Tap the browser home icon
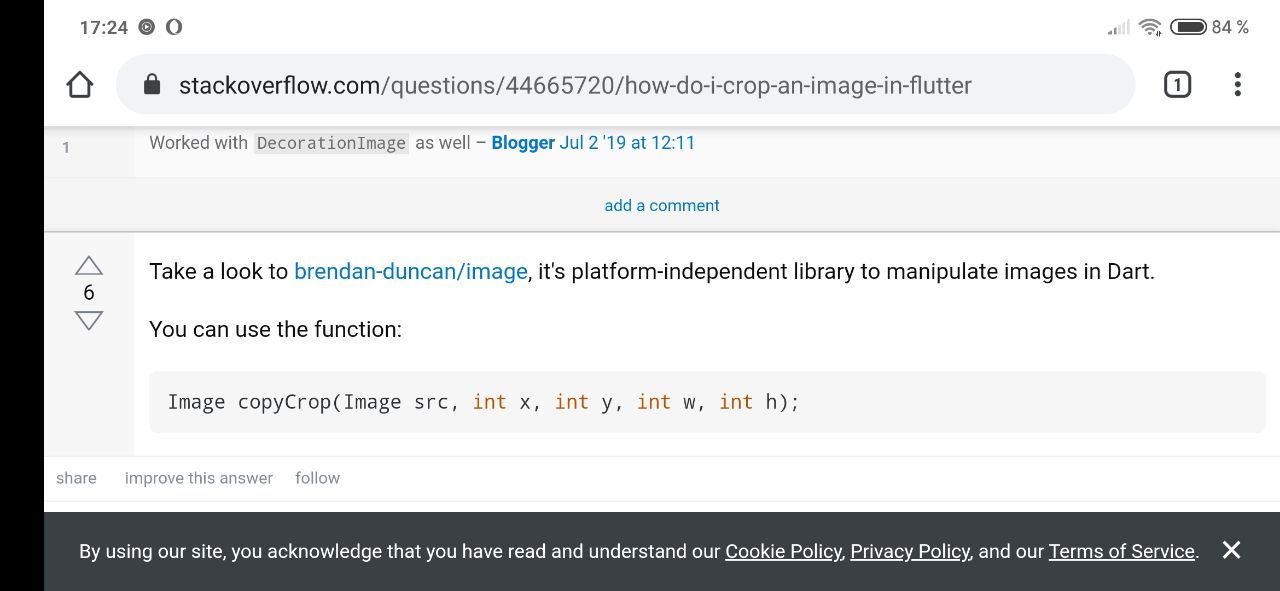Image resolution: width=1280 pixels, height=591 pixels. [x=80, y=85]
